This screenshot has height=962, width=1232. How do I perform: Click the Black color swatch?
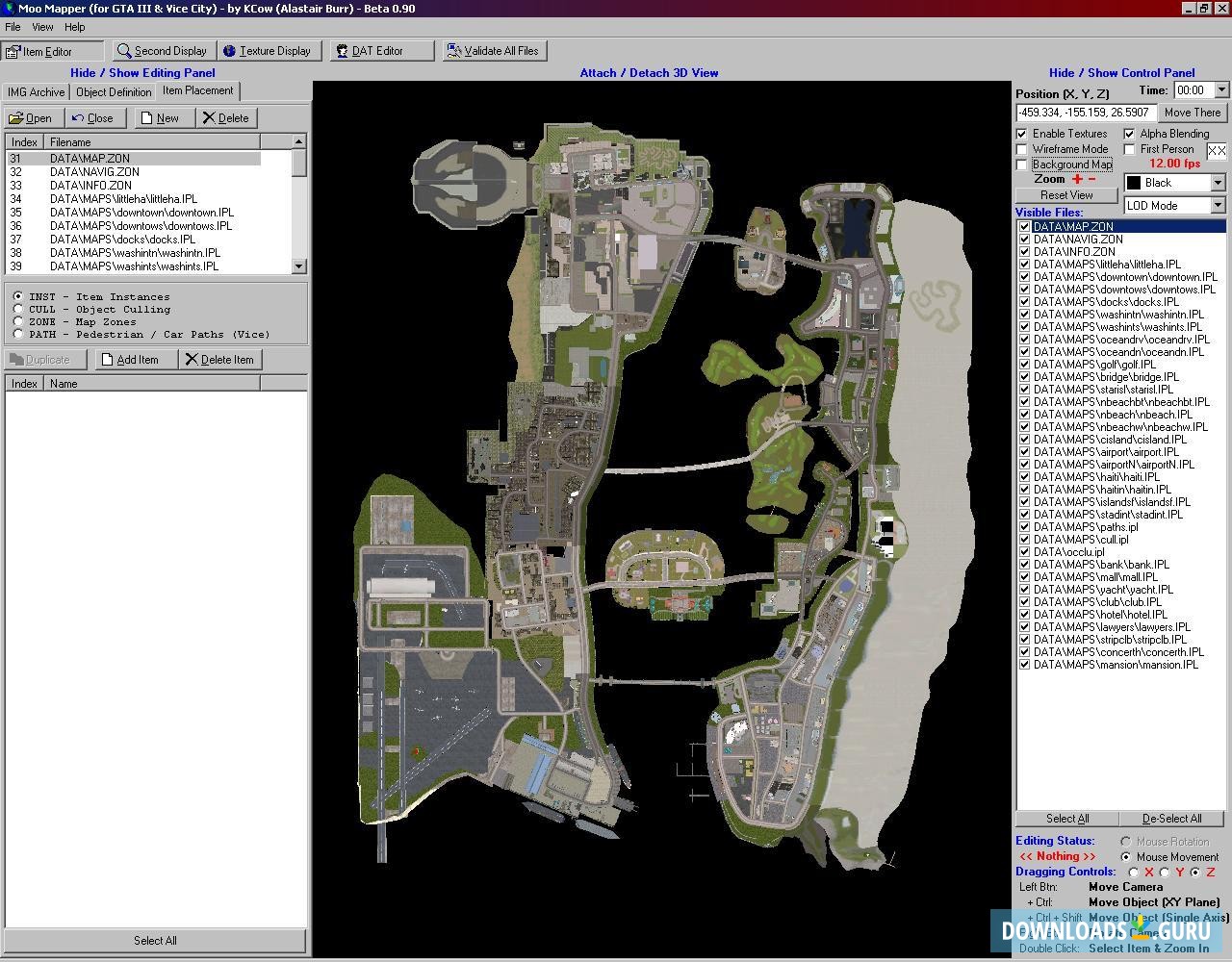(1133, 182)
